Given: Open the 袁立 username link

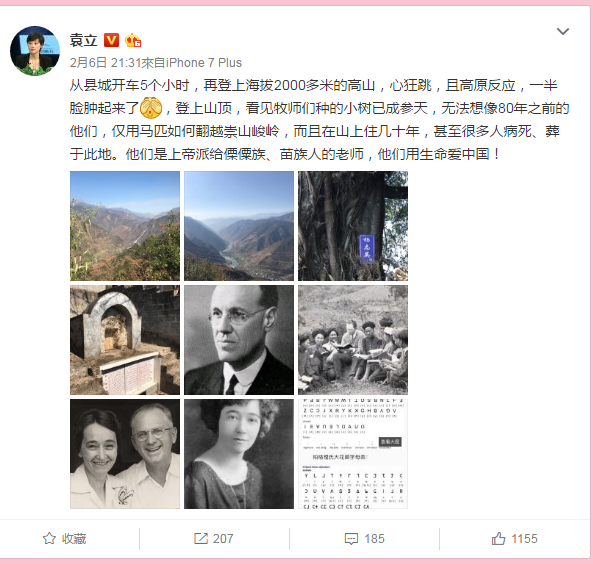Looking at the screenshot, I should pyautogui.click(x=84, y=40).
